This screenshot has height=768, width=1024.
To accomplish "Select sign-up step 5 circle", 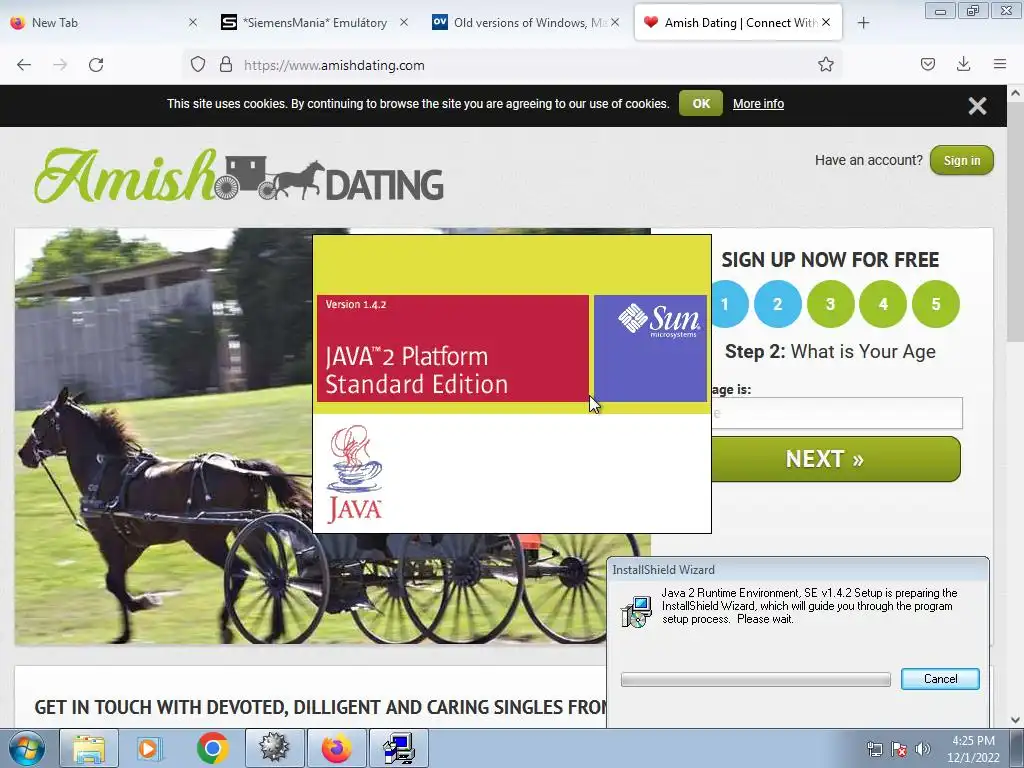I will (x=936, y=304).
